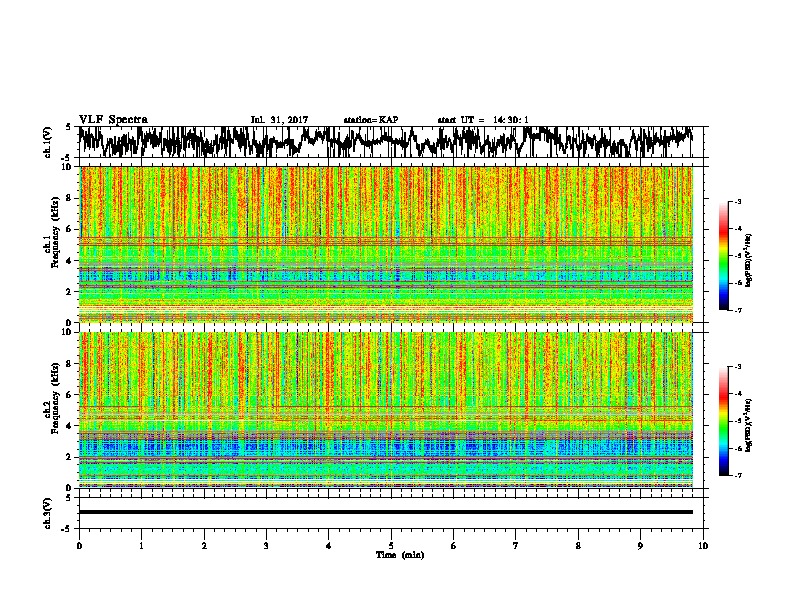Click time axis tick label 1

pos(141,546)
